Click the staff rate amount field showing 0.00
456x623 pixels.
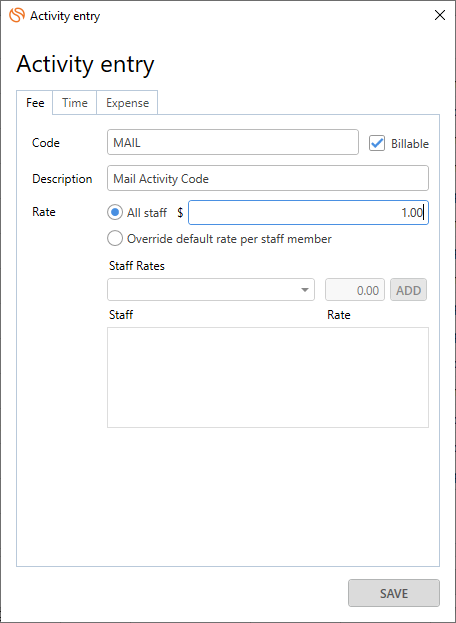(x=355, y=290)
